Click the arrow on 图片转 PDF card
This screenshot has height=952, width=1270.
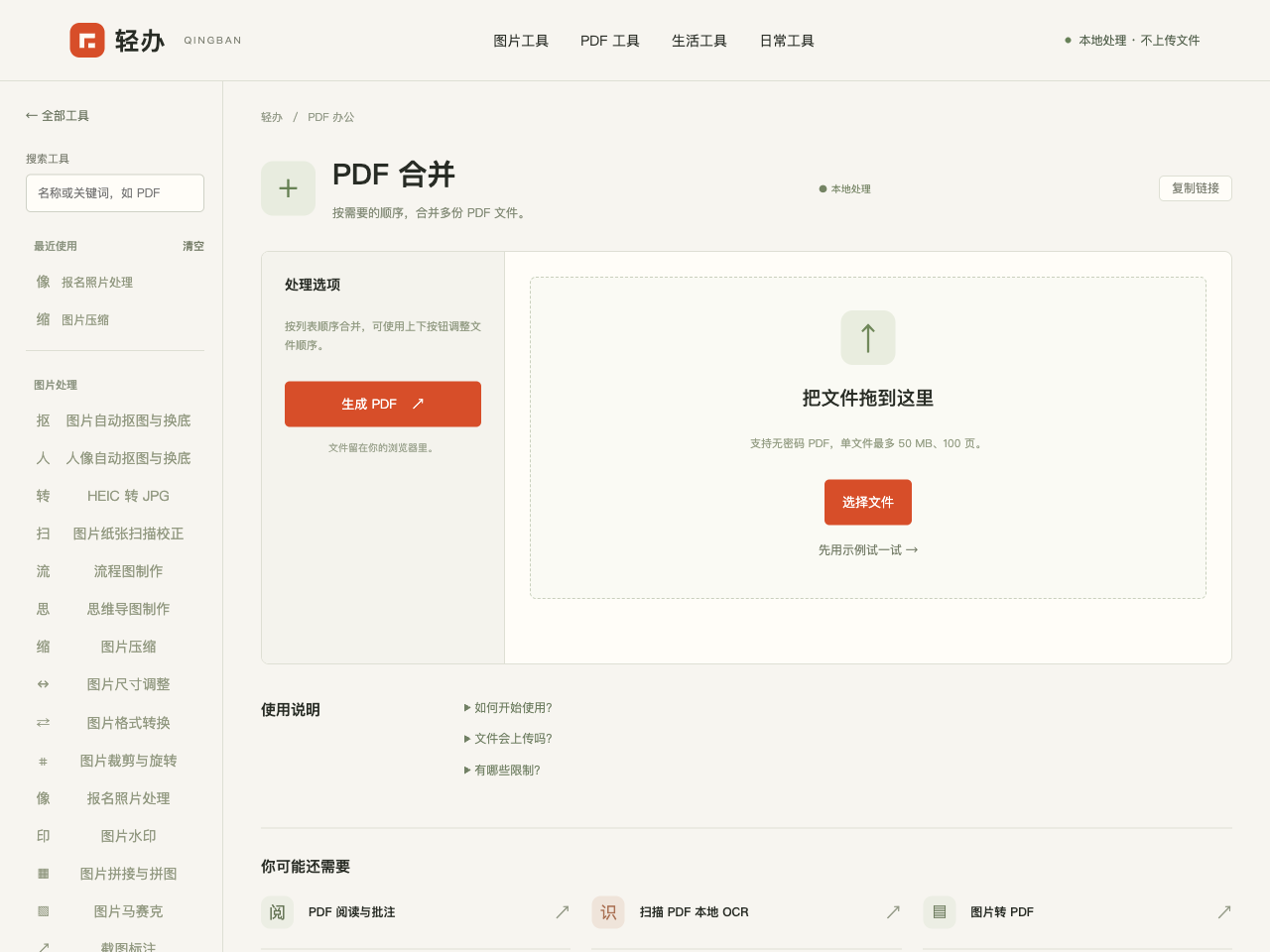pos(1224,912)
